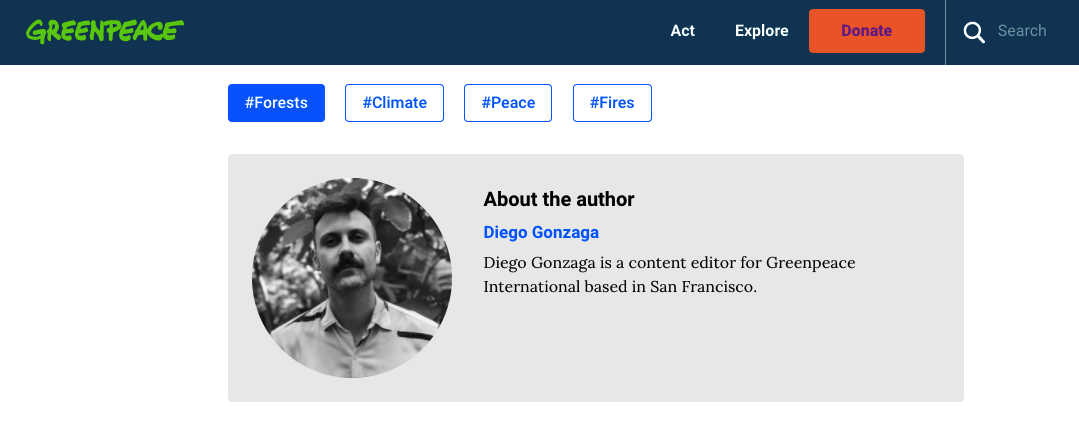Focus the Search input field
The width and height of the screenshot is (1079, 438).
[1022, 31]
